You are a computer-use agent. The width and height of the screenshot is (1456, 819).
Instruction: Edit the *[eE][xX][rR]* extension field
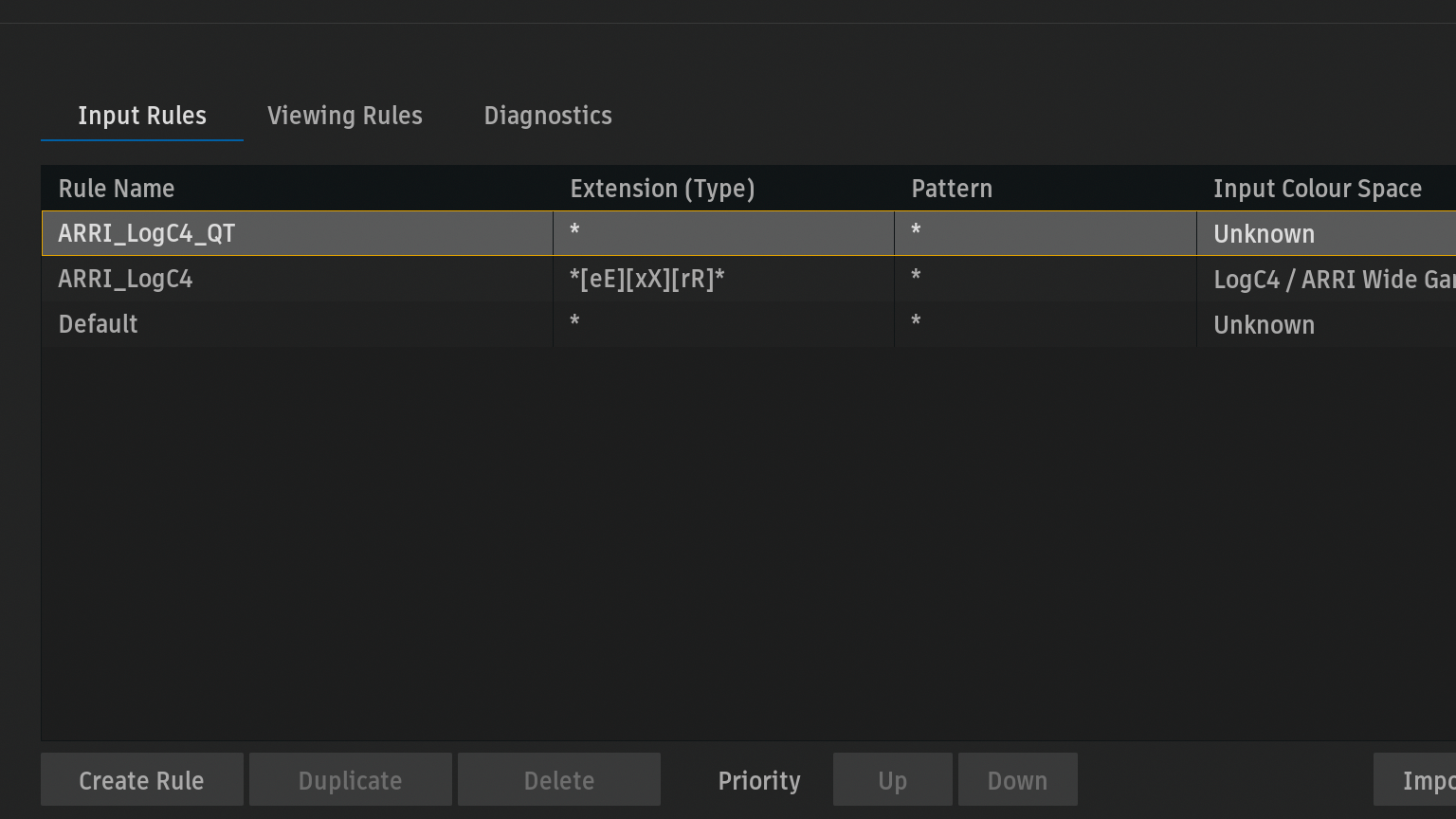click(x=647, y=279)
